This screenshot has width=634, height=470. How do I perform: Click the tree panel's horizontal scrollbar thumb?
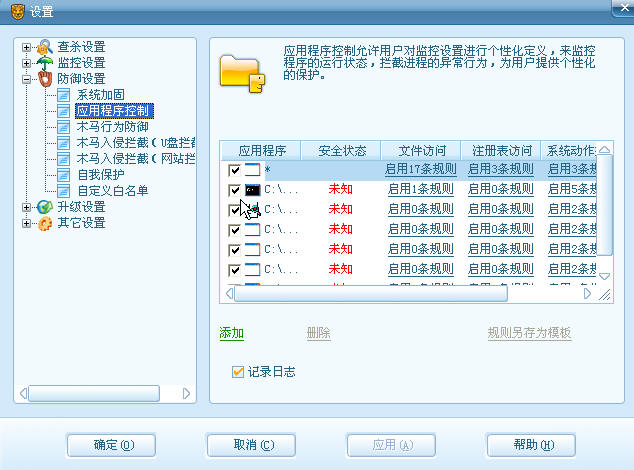(x=94, y=393)
